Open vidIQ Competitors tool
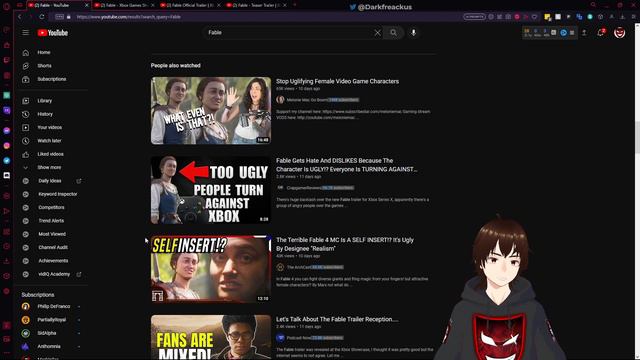Image resolution: width=640 pixels, height=360 pixels. tap(51, 207)
